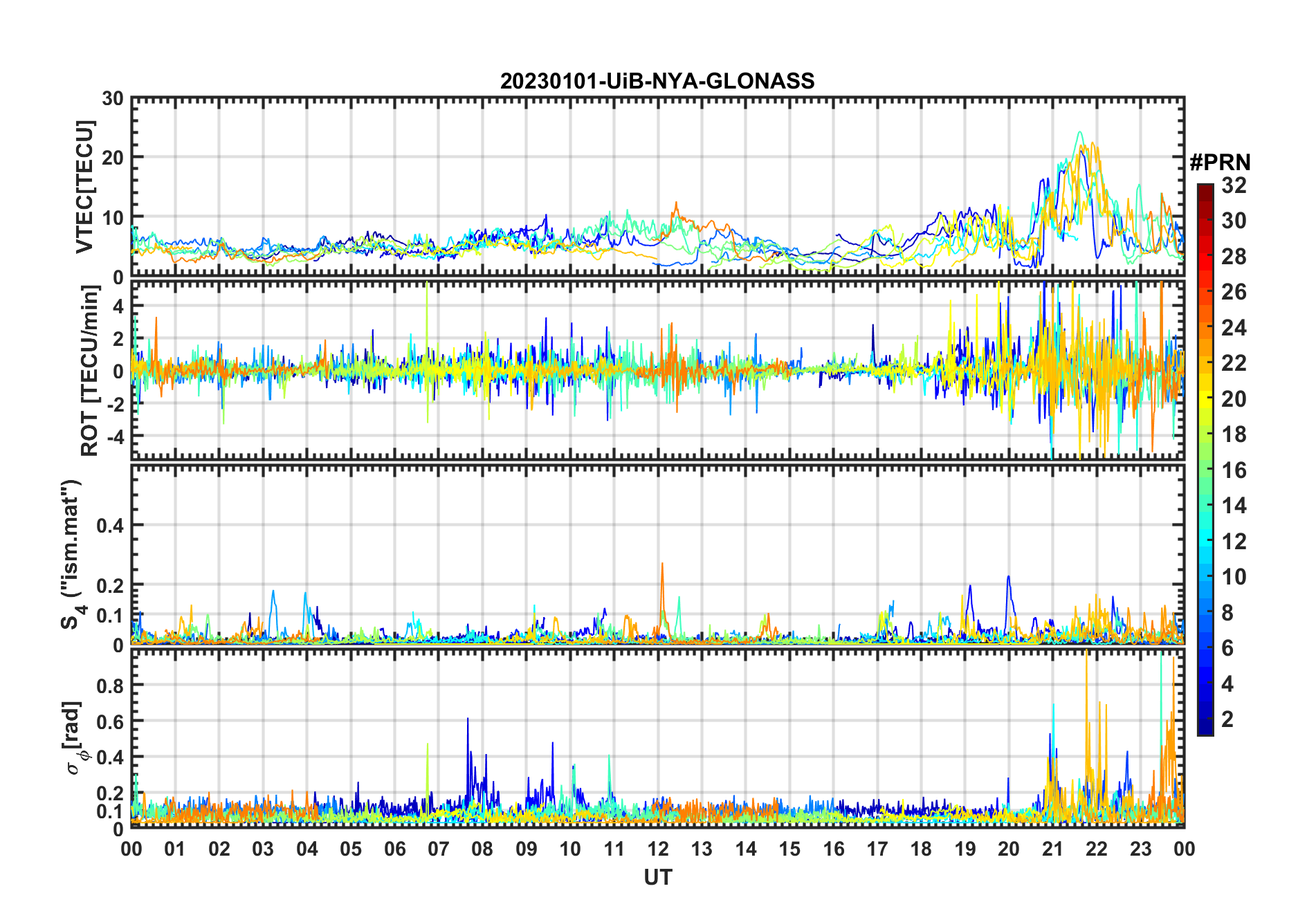Image resolution: width=1316 pixels, height=920 pixels.
Task: Click sigma-phi axis tick label 0.6
Action: (x=111, y=721)
